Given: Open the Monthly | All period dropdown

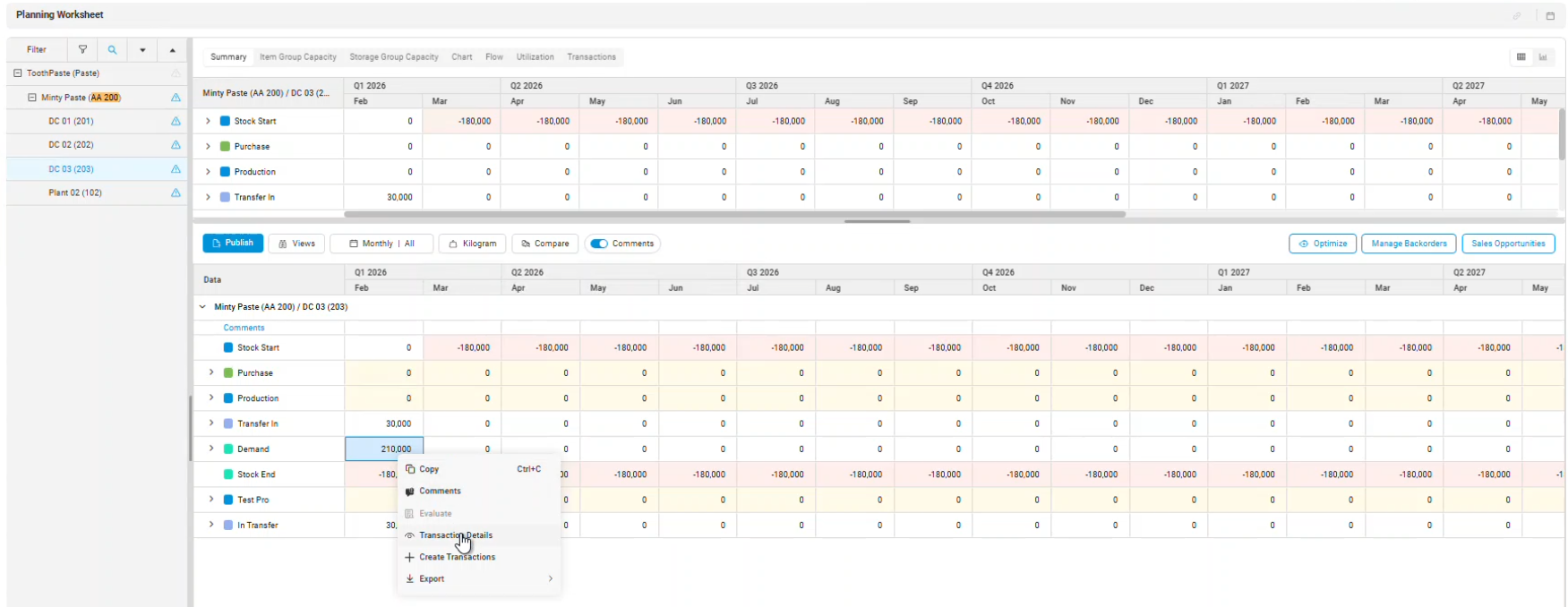Looking at the screenshot, I should click(x=381, y=244).
